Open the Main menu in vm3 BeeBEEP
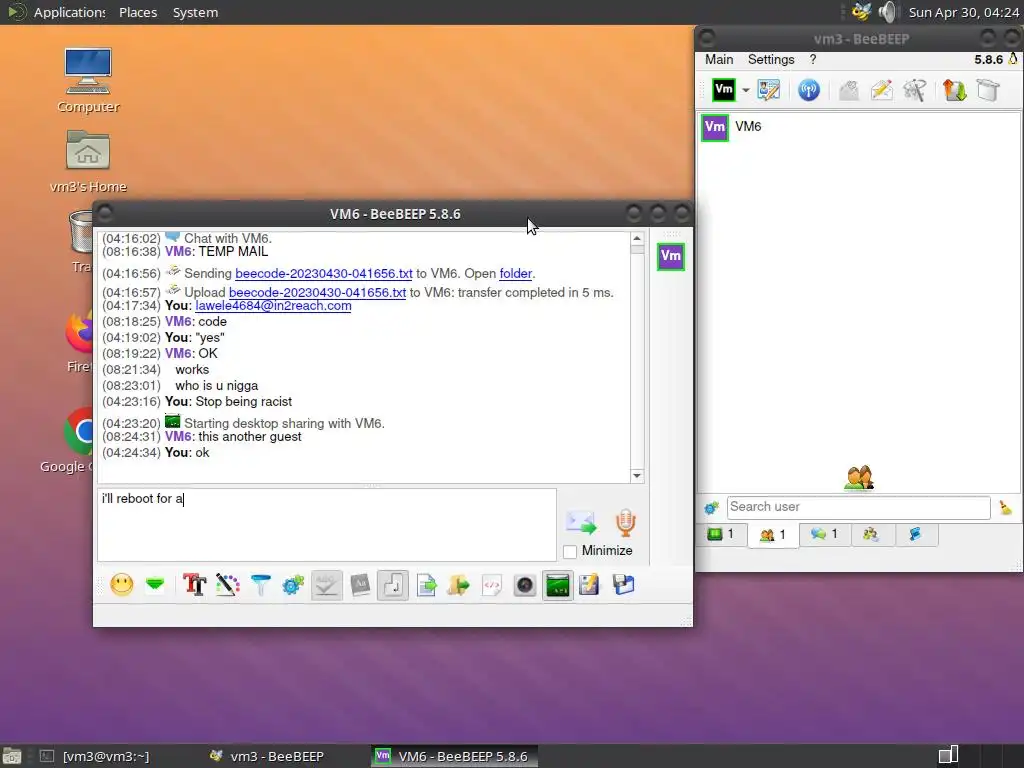 coord(719,59)
